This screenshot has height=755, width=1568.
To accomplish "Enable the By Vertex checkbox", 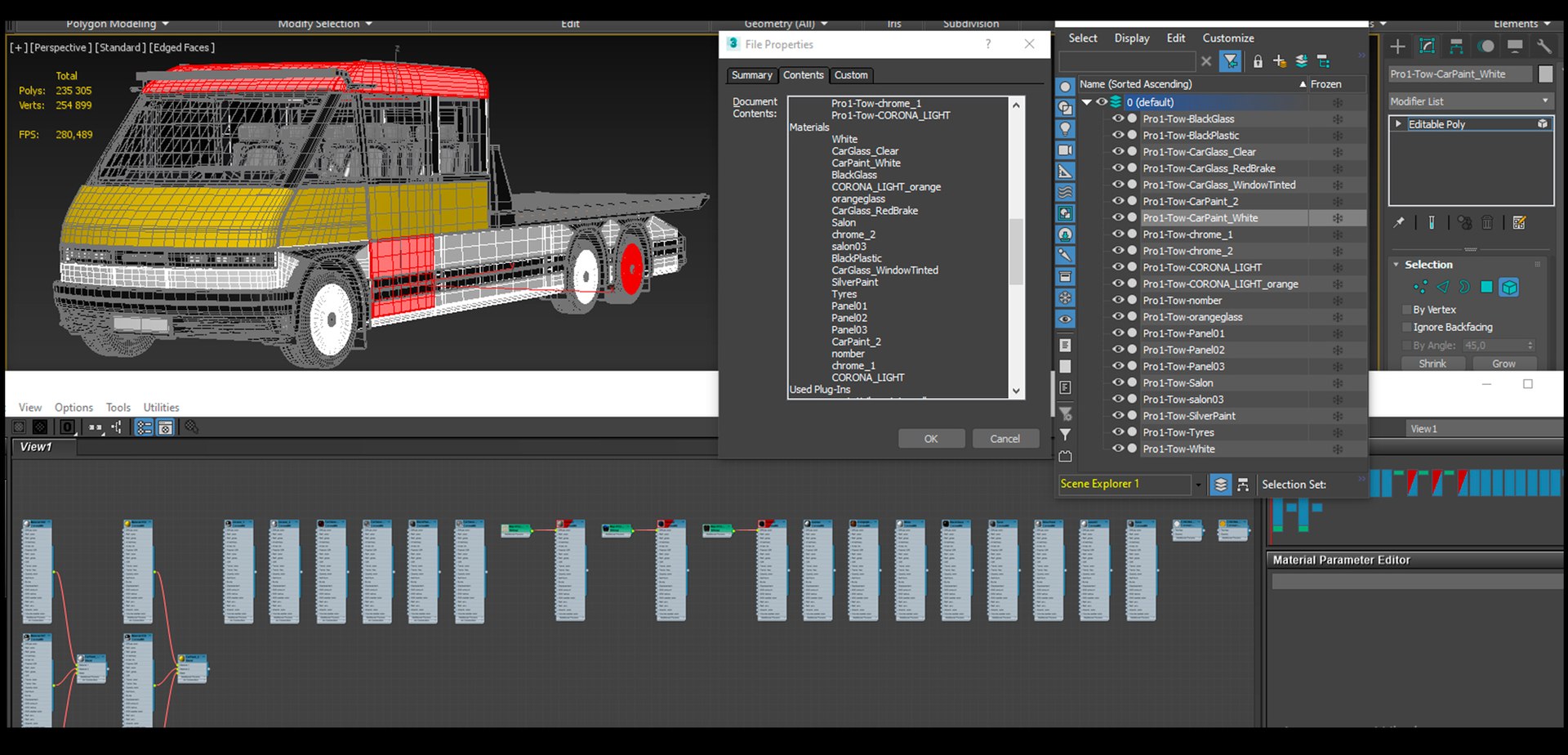I will tap(1407, 310).
